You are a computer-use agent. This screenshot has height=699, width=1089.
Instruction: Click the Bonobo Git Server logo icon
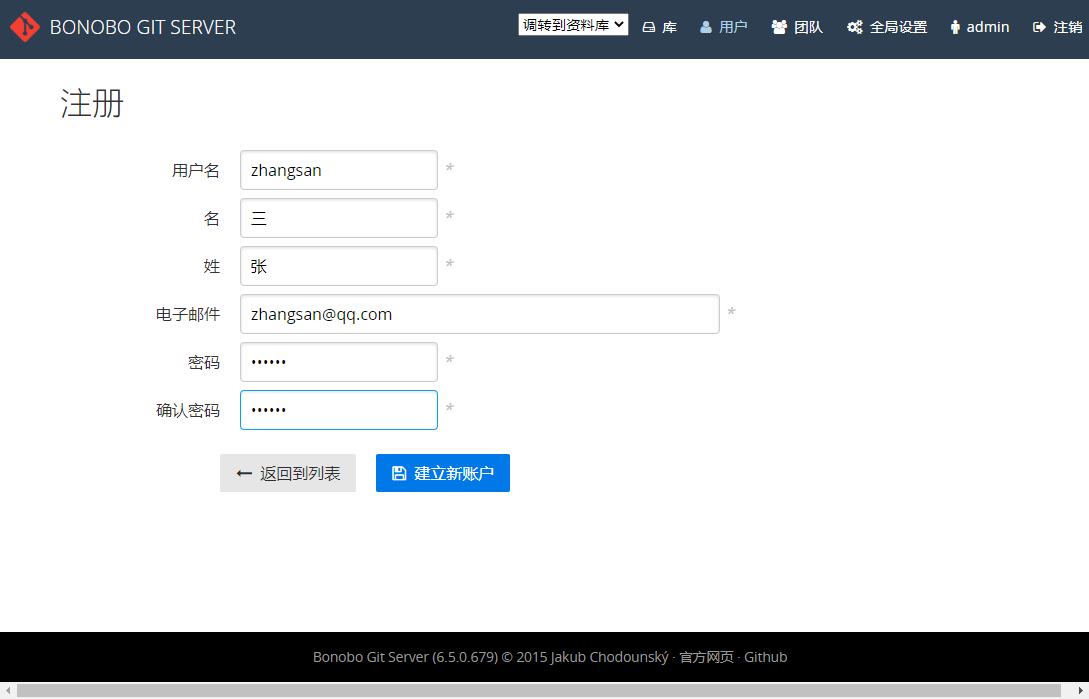point(24,27)
